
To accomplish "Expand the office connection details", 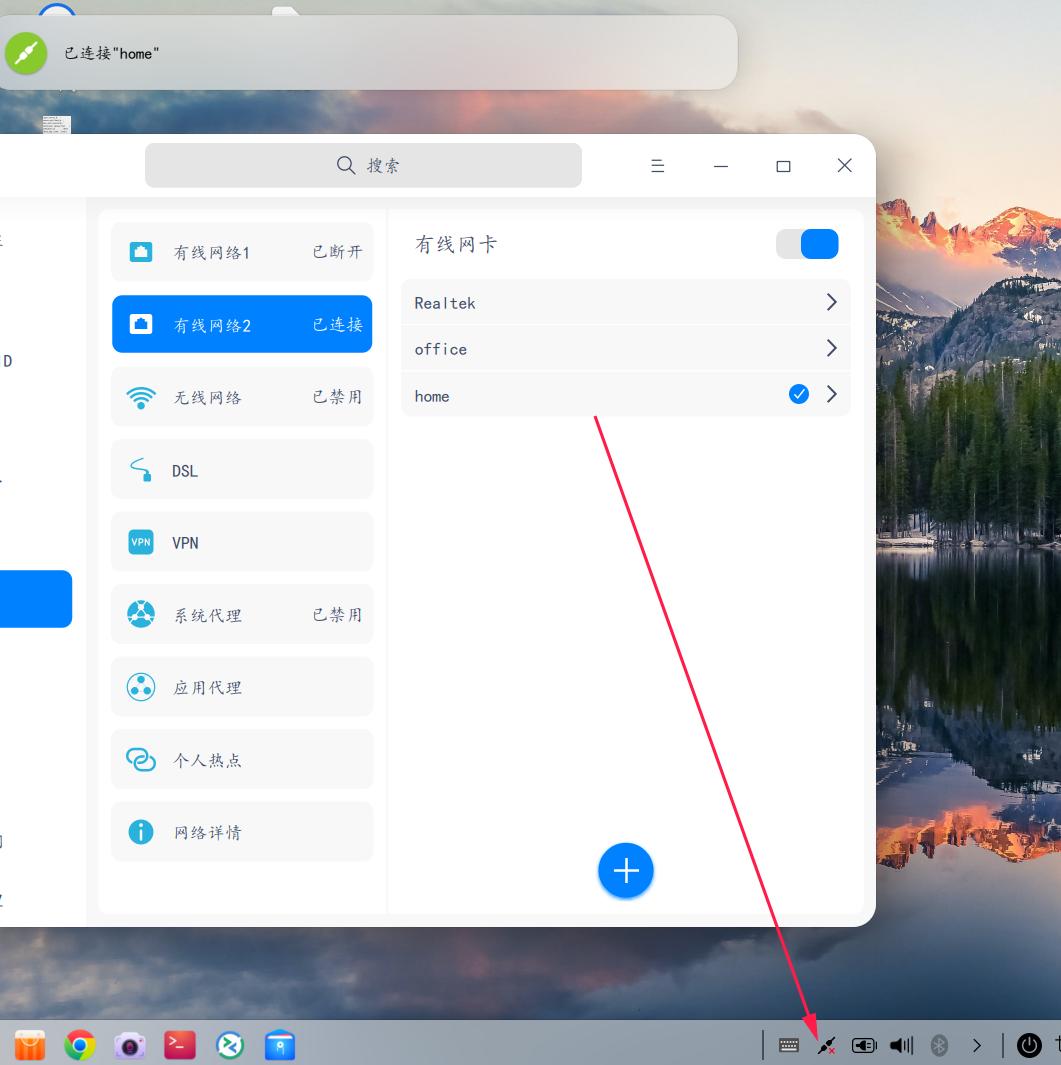I will [x=831, y=348].
